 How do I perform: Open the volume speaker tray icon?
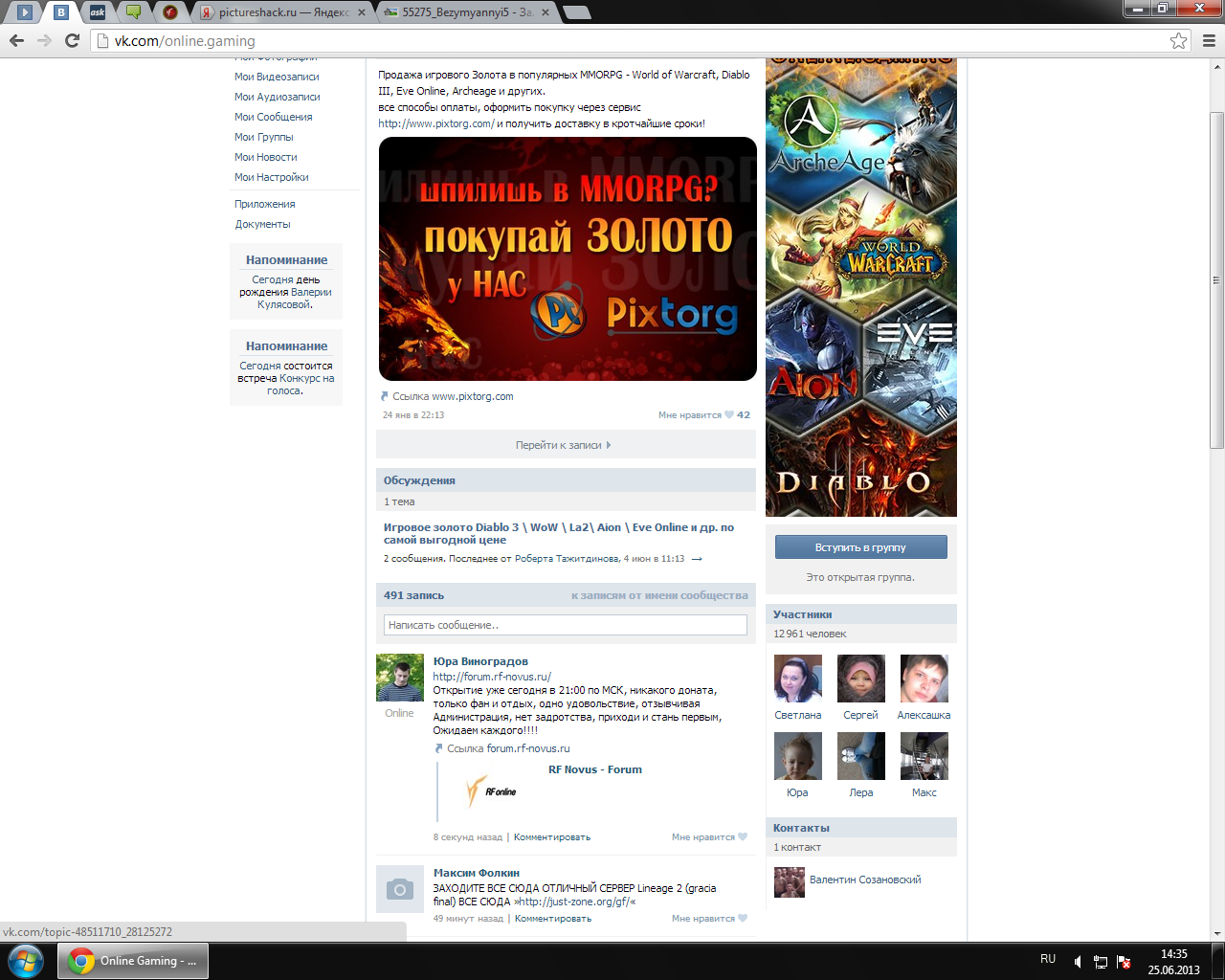click(1078, 962)
